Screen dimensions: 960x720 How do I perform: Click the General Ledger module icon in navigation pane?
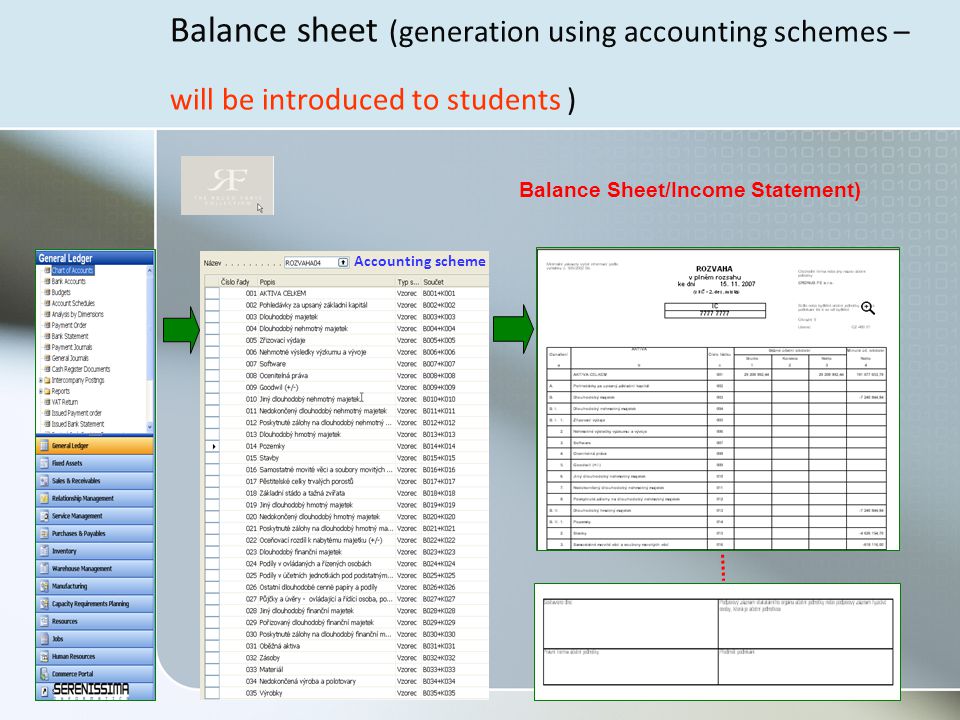pyautogui.click(x=44, y=446)
